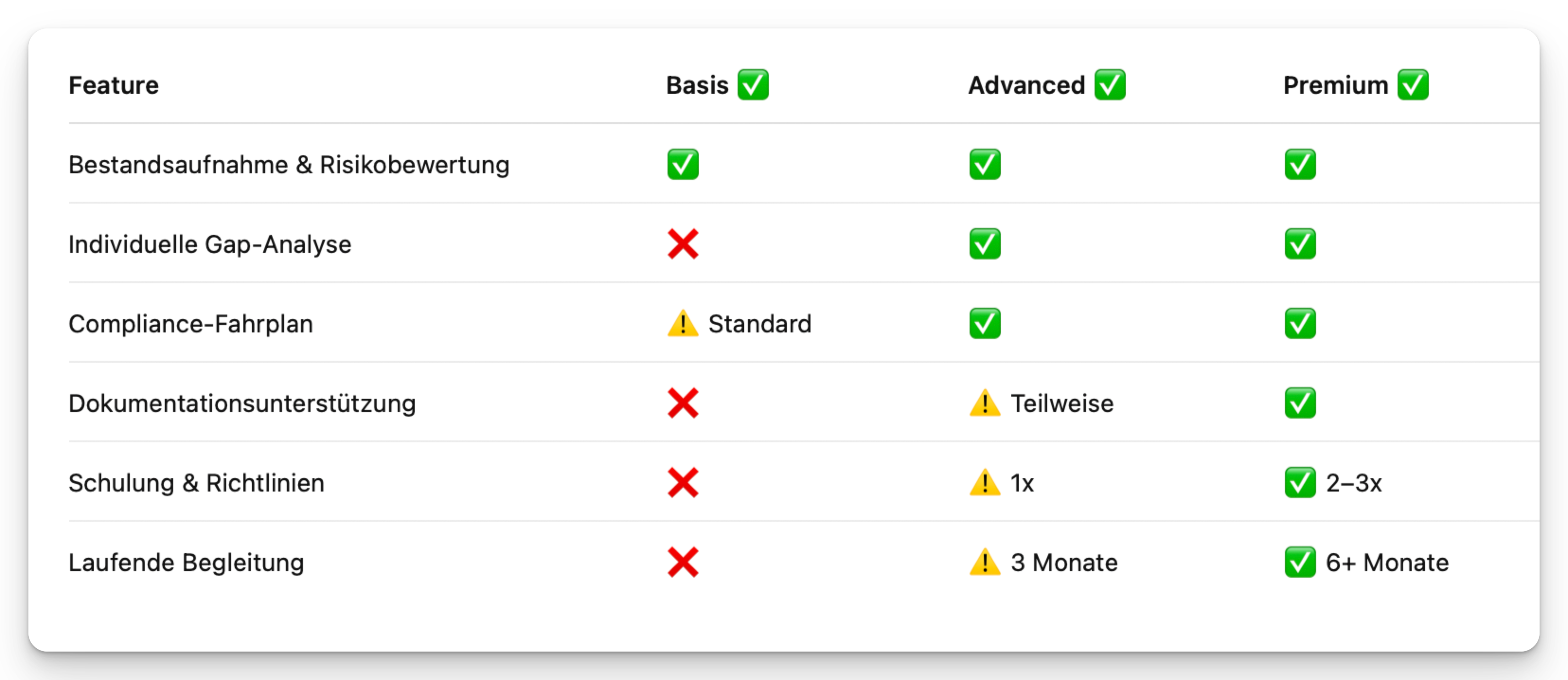Click the Feature column header
This screenshot has width=1568, height=680.
click(113, 85)
